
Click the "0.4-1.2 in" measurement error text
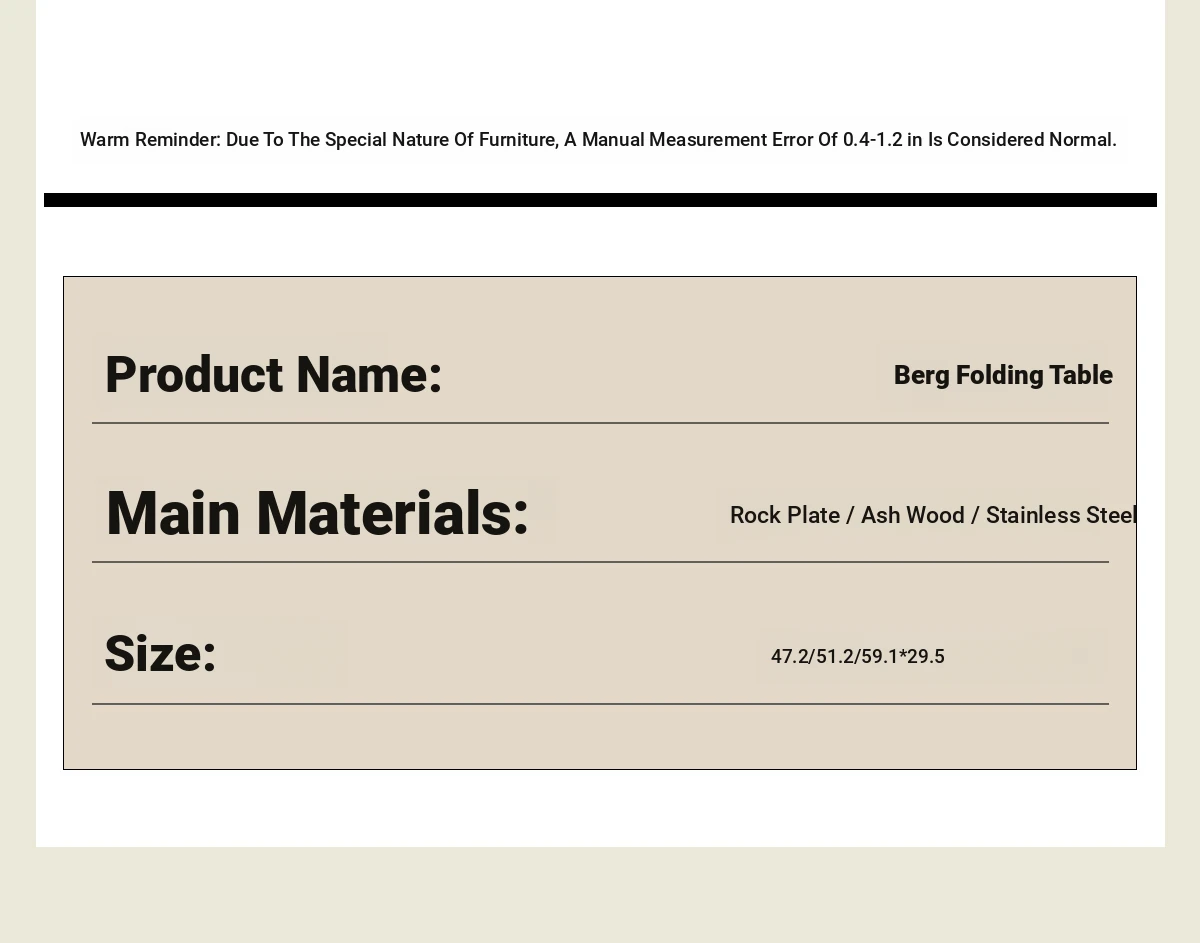click(882, 140)
